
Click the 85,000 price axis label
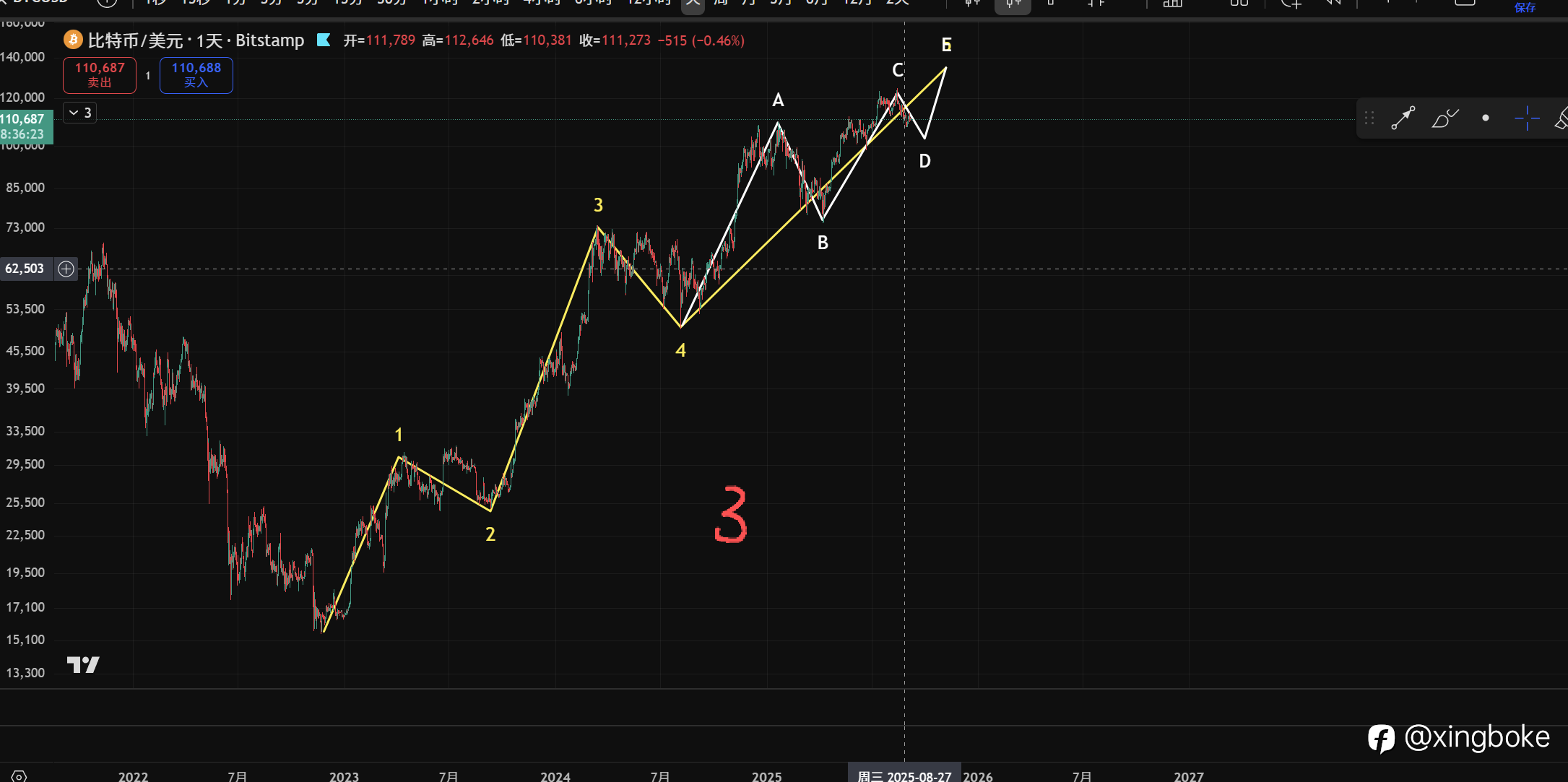25,188
